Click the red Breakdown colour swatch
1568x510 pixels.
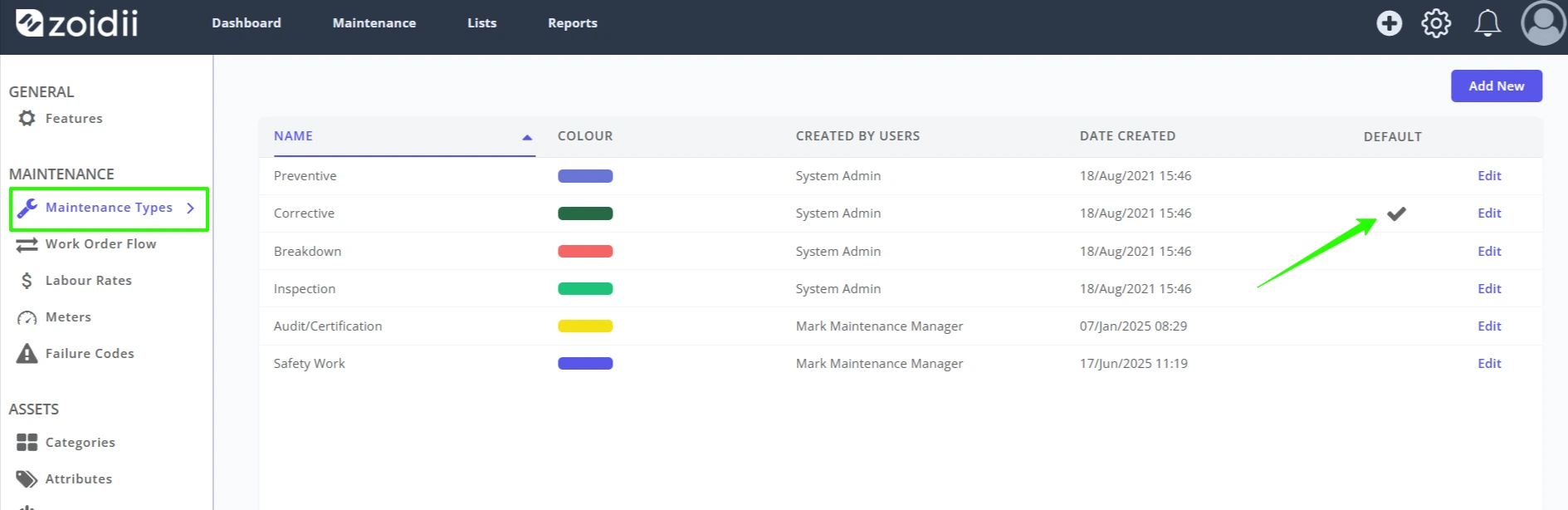pyautogui.click(x=585, y=251)
